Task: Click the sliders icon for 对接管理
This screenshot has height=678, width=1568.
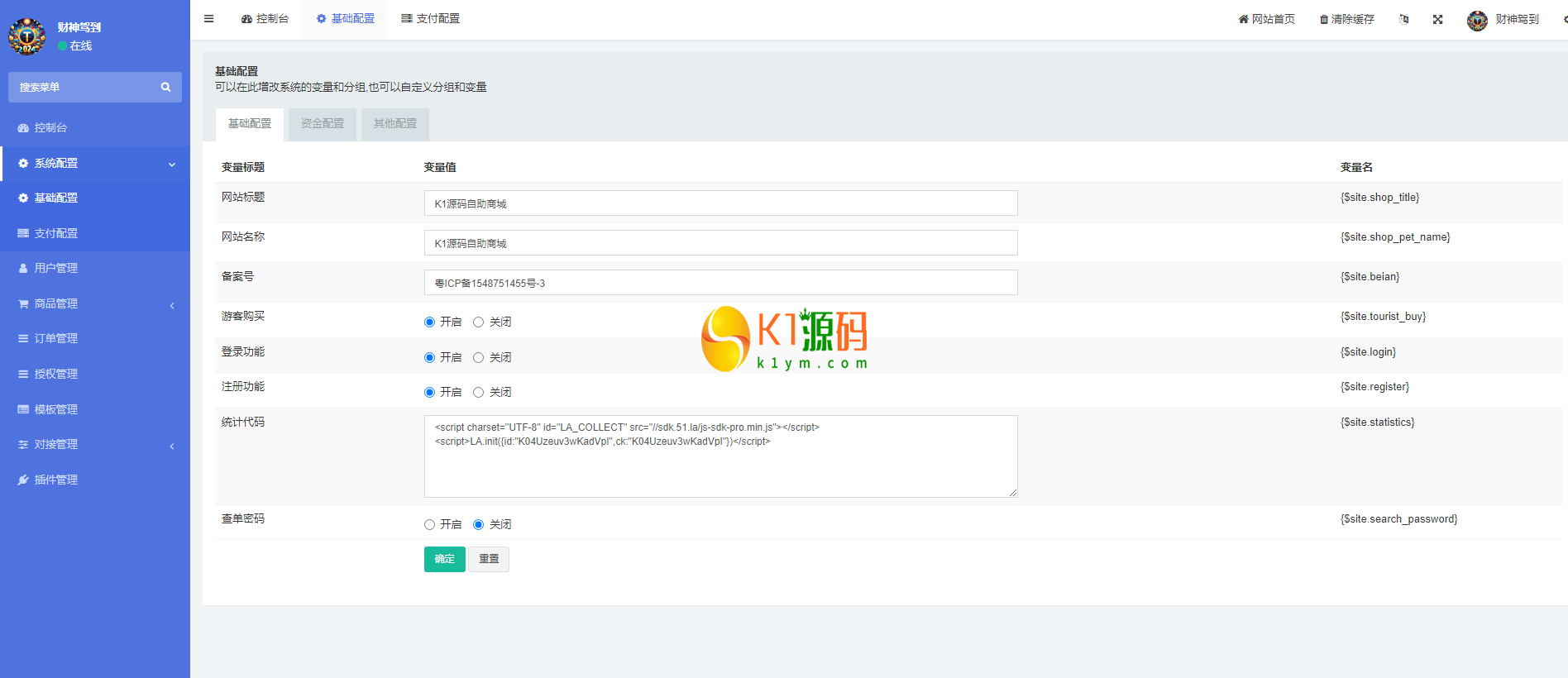Action: (23, 444)
